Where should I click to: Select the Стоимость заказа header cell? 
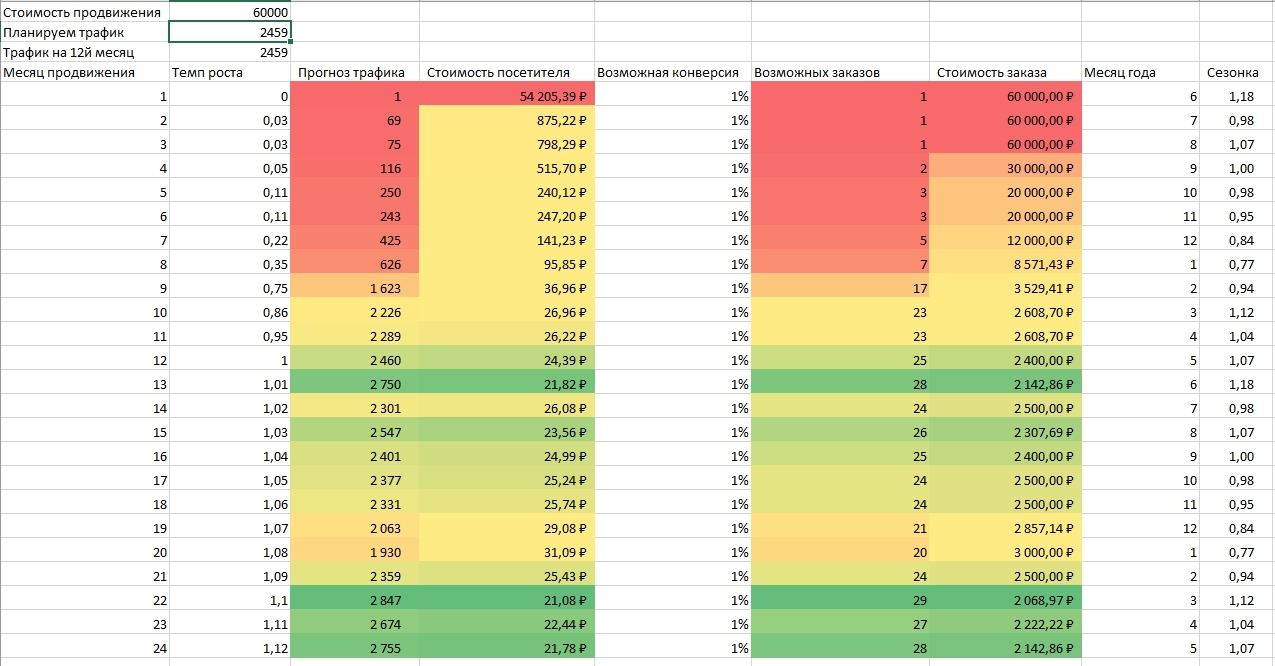point(1005,72)
